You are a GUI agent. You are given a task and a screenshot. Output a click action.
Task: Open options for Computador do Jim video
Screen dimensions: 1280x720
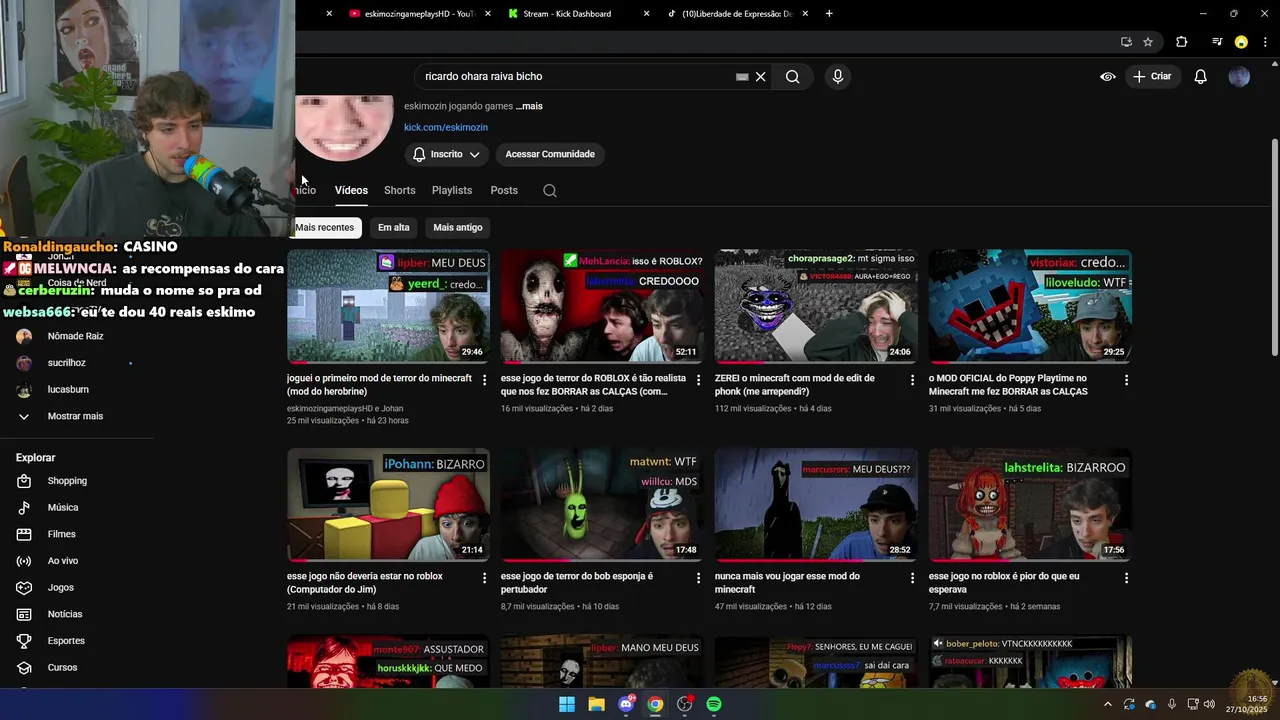coord(485,578)
